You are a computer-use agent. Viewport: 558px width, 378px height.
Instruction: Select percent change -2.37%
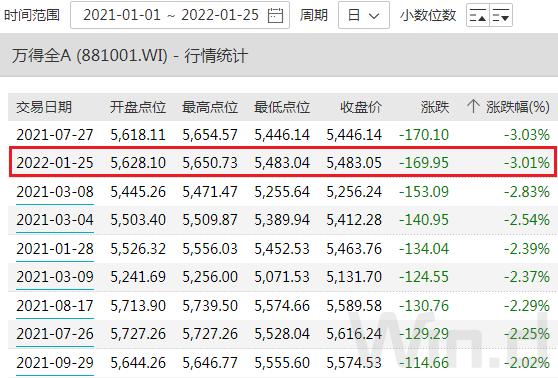[527, 277]
